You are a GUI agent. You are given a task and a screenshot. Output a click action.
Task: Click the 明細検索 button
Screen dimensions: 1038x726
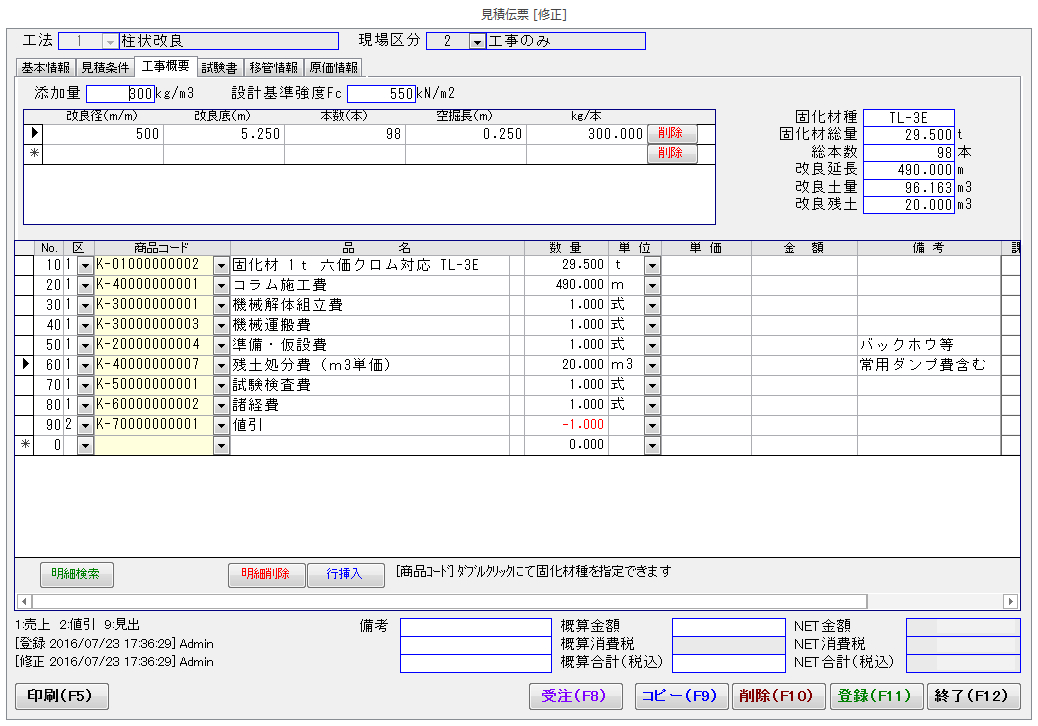click(77, 575)
